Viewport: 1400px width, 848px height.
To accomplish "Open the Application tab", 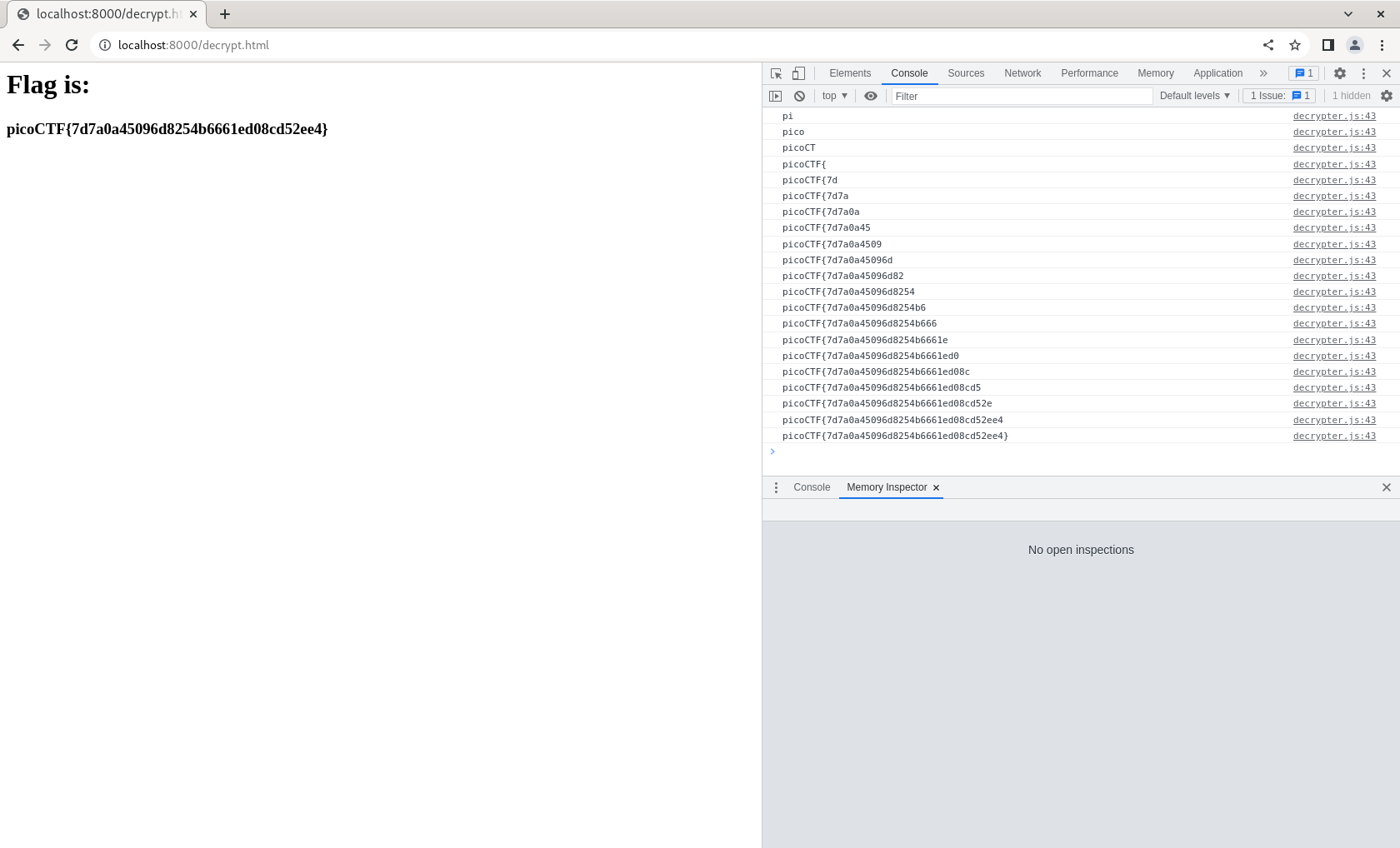I will point(1217,73).
